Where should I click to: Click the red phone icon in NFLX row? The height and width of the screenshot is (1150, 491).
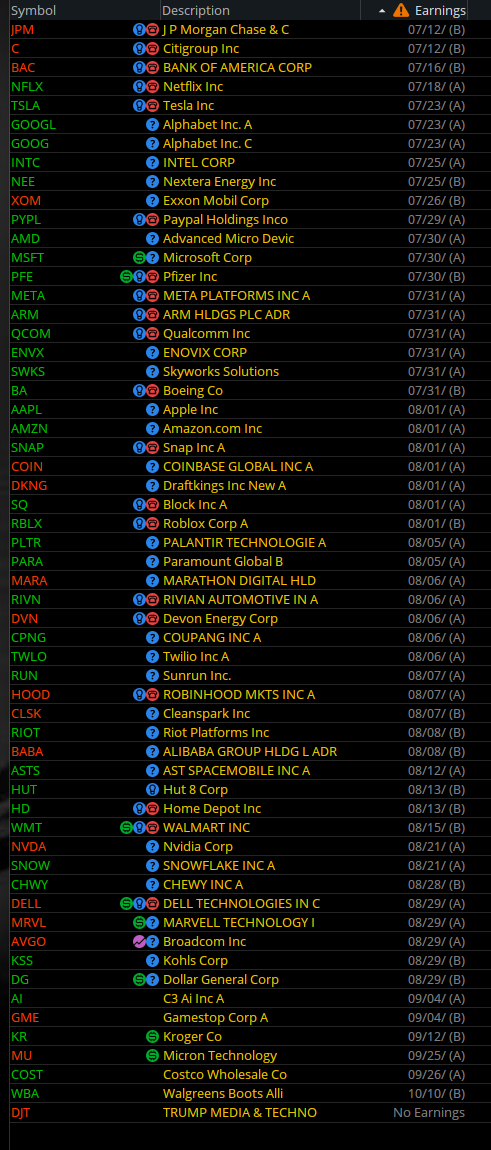pyautogui.click(x=153, y=87)
